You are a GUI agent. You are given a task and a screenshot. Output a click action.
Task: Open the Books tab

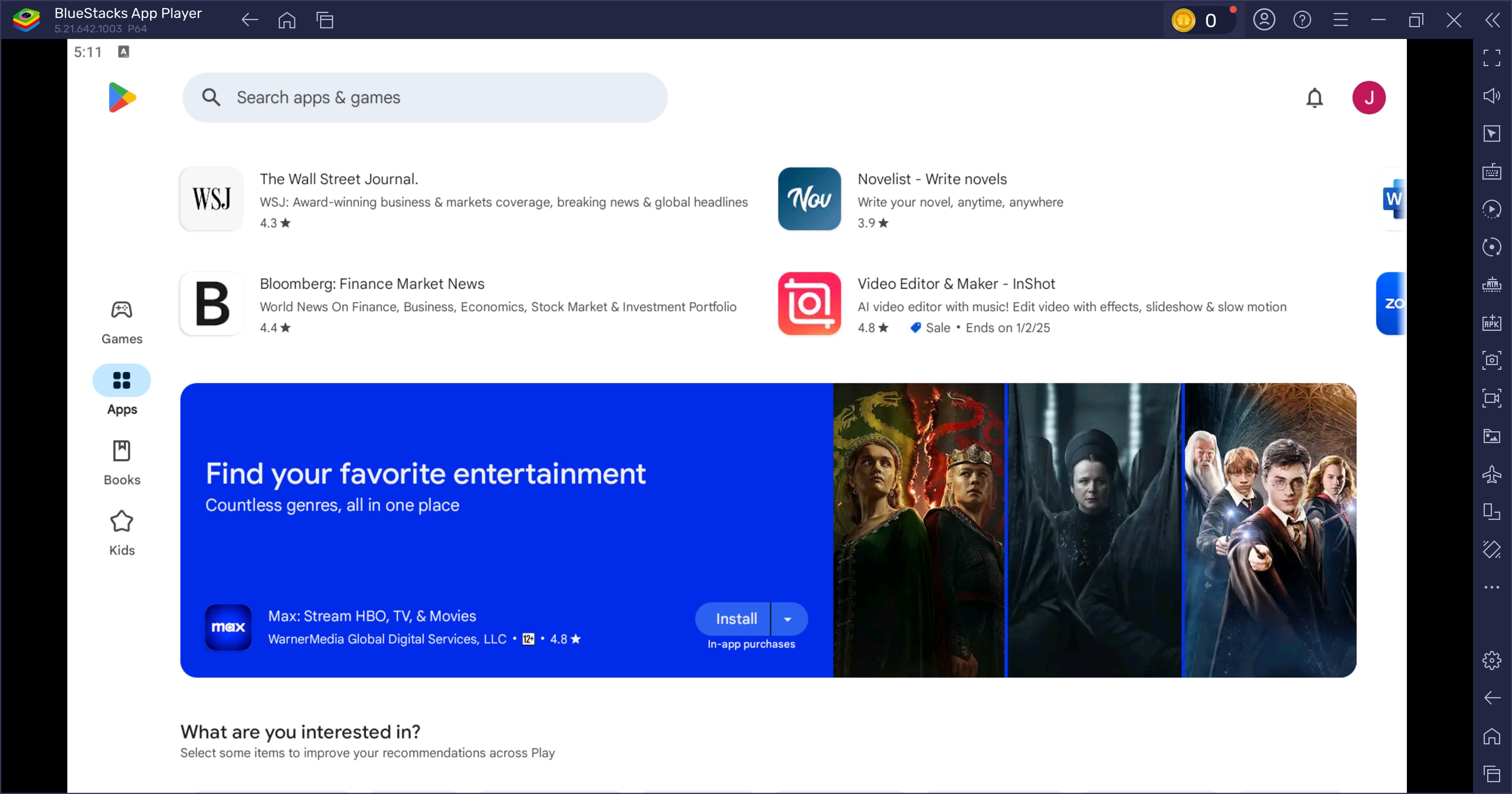coord(122,463)
